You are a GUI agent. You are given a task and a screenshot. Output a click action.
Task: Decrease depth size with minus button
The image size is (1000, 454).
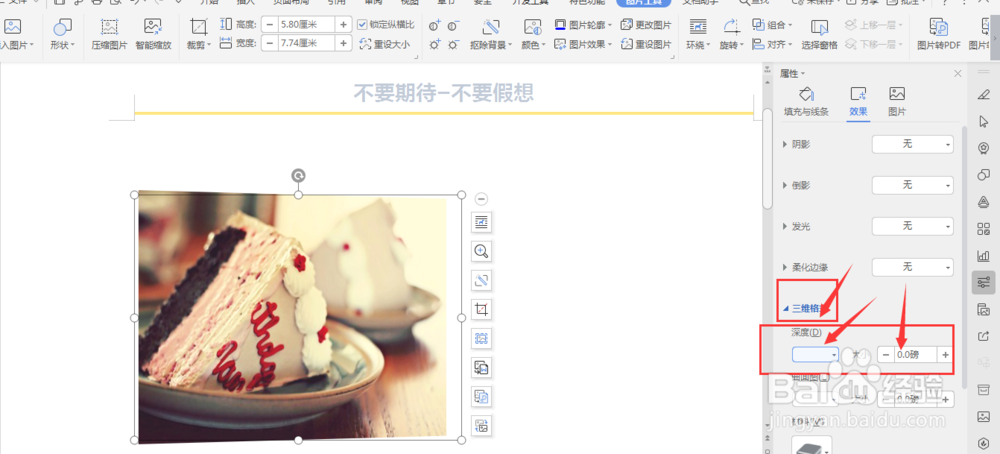(885, 355)
